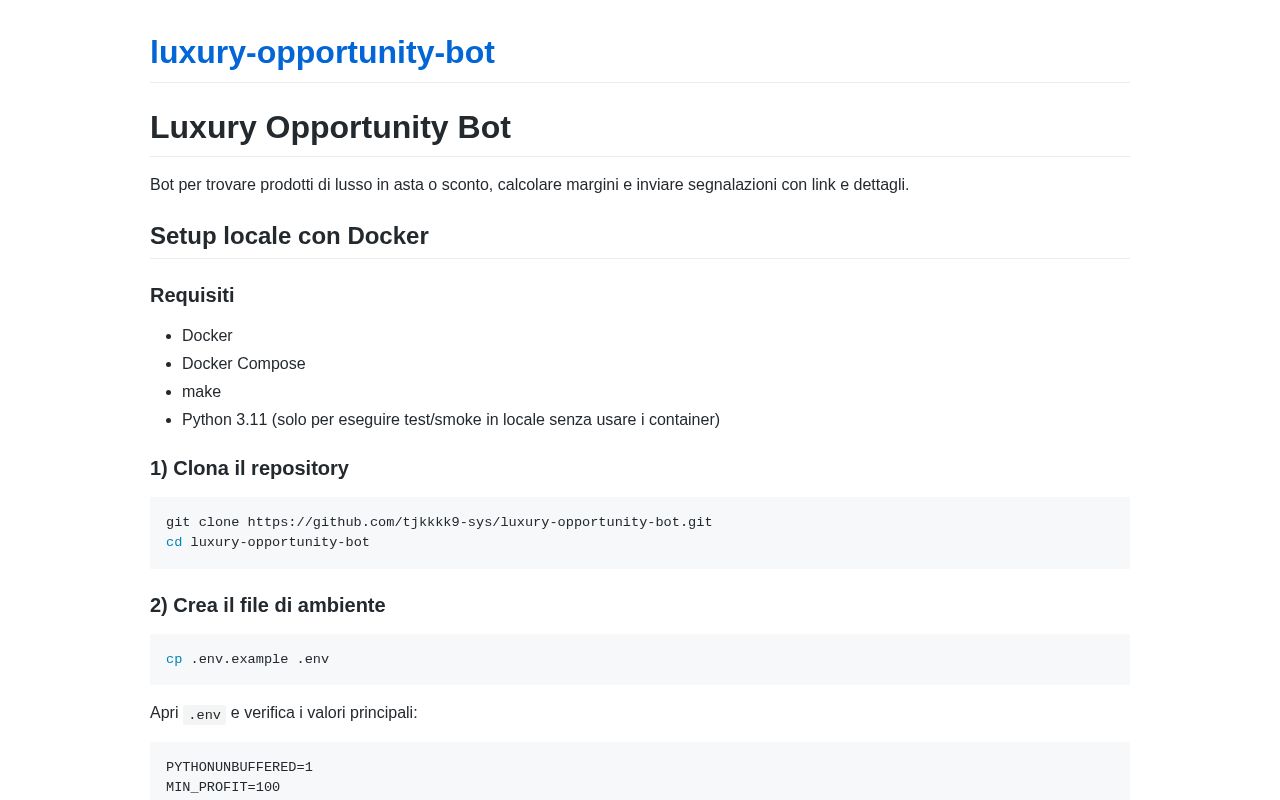
Task: Click the 'make' requirement list item
Action: 201,392
